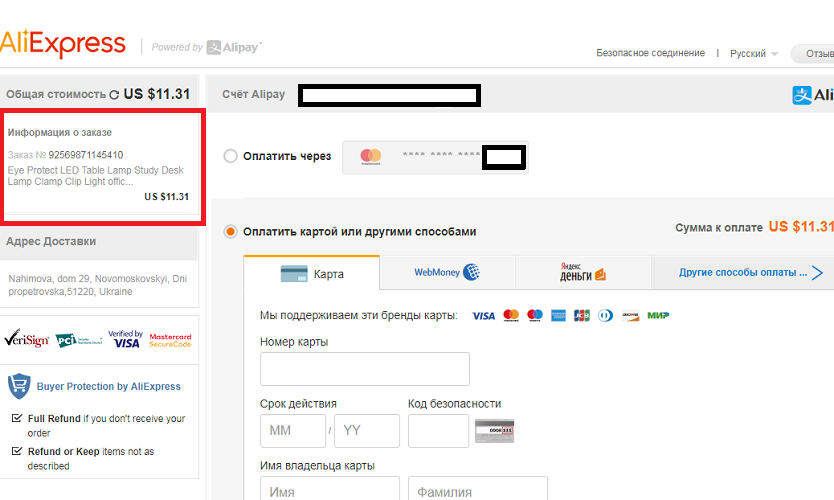Expand other payment methods arrow
Screen dimensions: 834x500
[817, 273]
